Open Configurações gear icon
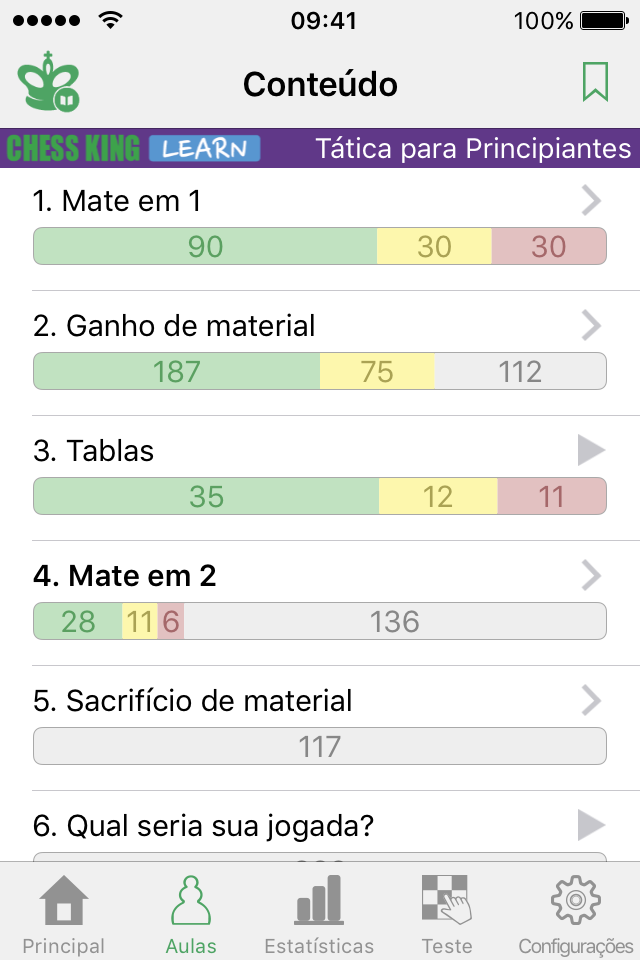Viewport: 640px width, 960px height. (x=575, y=914)
